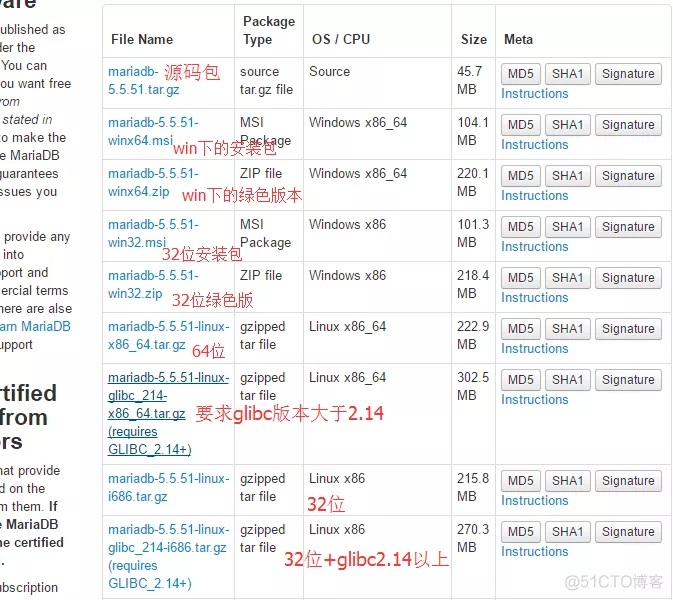Click MD5 for the glibc_214-x86_64 row

coord(521,380)
